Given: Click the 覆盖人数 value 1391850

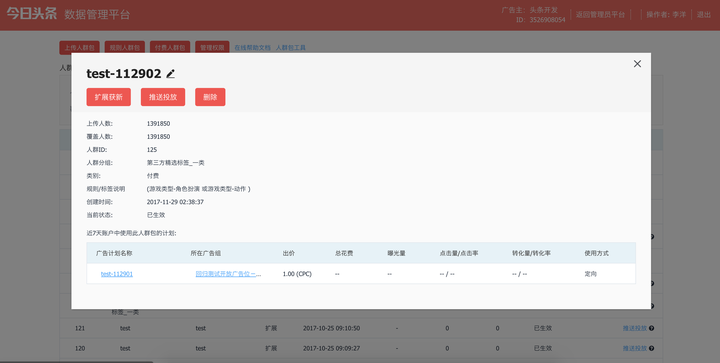Looking at the screenshot, I should [x=158, y=137].
